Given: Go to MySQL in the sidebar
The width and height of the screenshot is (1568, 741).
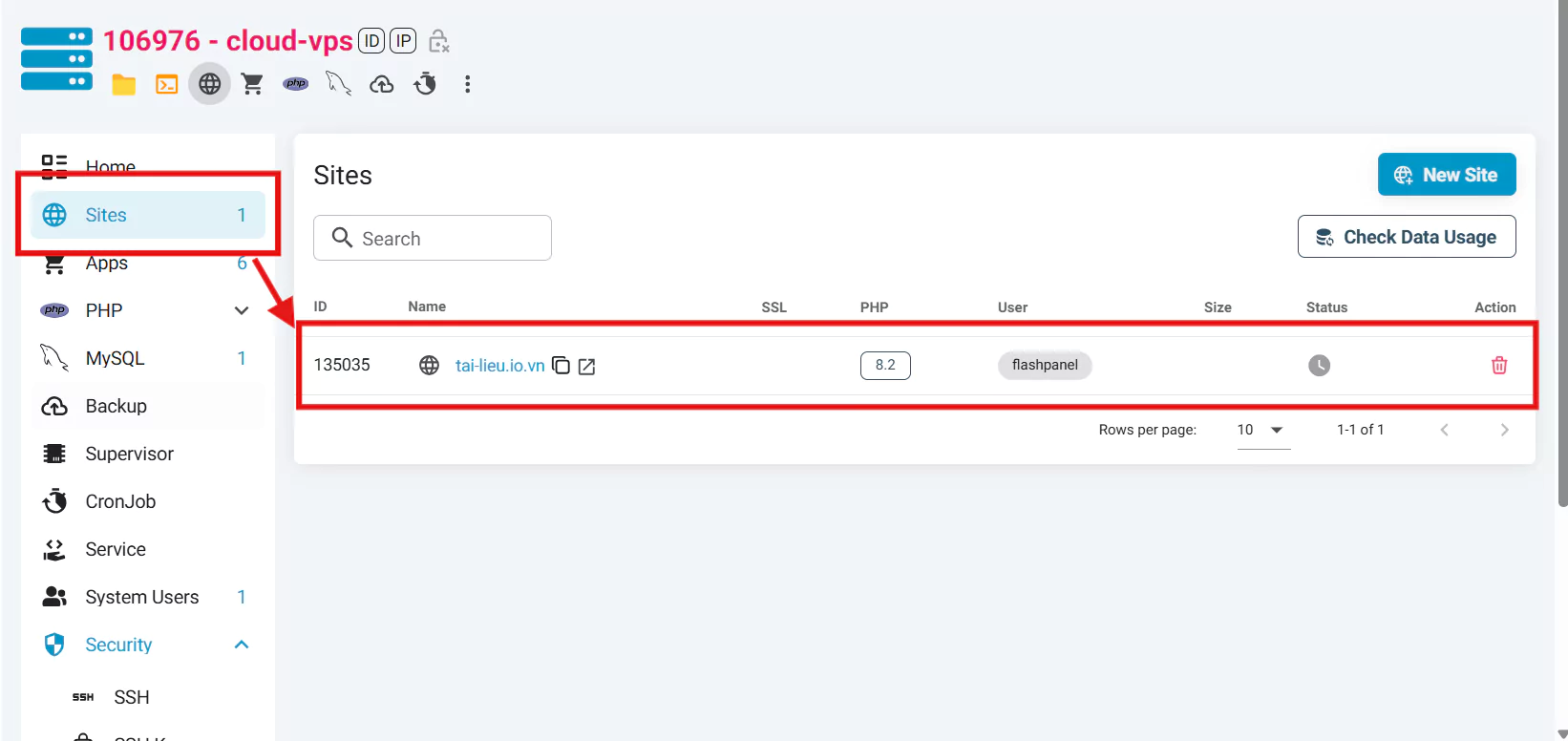Looking at the screenshot, I should (x=115, y=358).
